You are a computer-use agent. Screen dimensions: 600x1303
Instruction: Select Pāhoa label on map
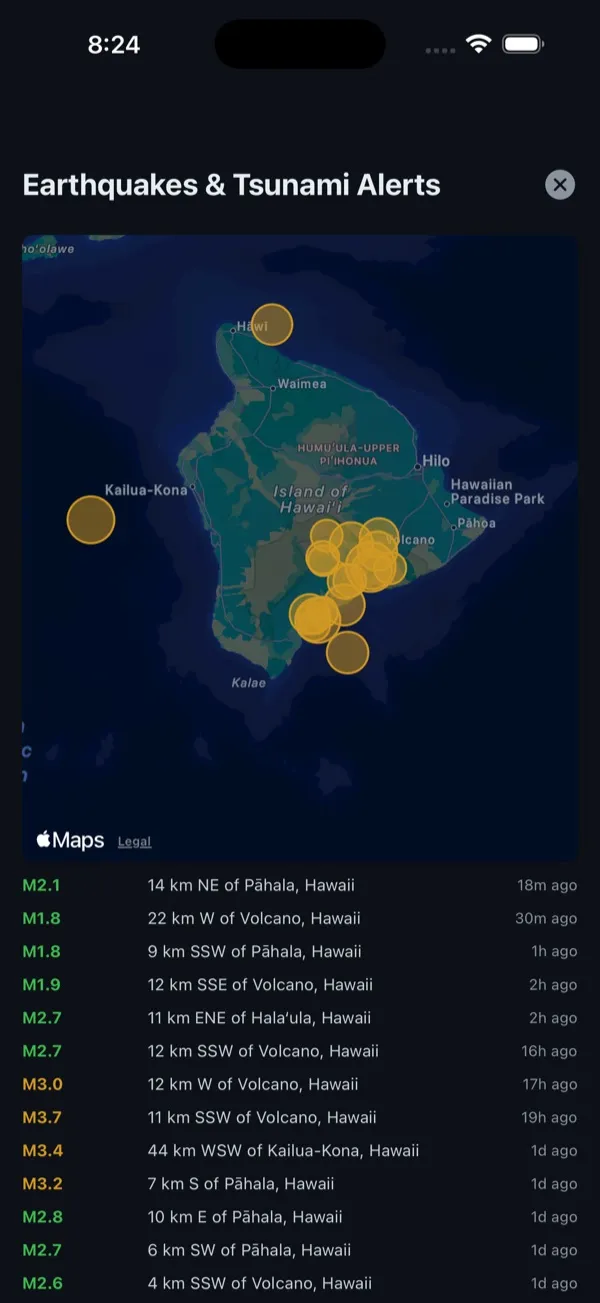point(476,523)
